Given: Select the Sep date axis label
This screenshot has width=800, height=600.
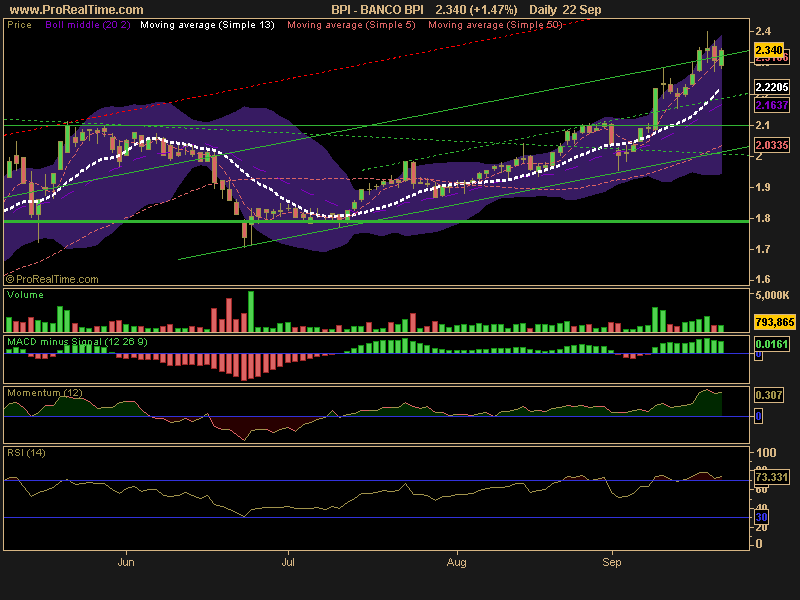Looking at the screenshot, I should tap(612, 562).
